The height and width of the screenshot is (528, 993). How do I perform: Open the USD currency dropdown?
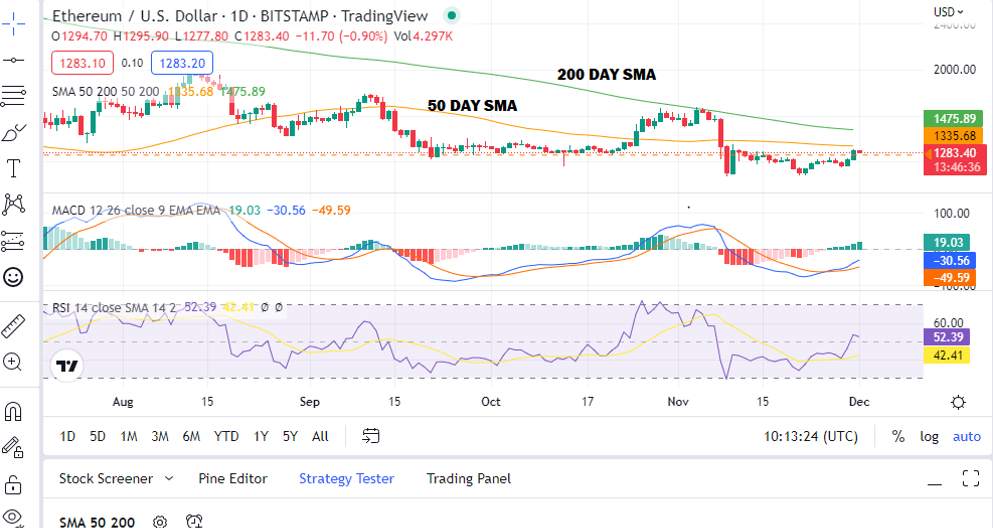(948, 11)
